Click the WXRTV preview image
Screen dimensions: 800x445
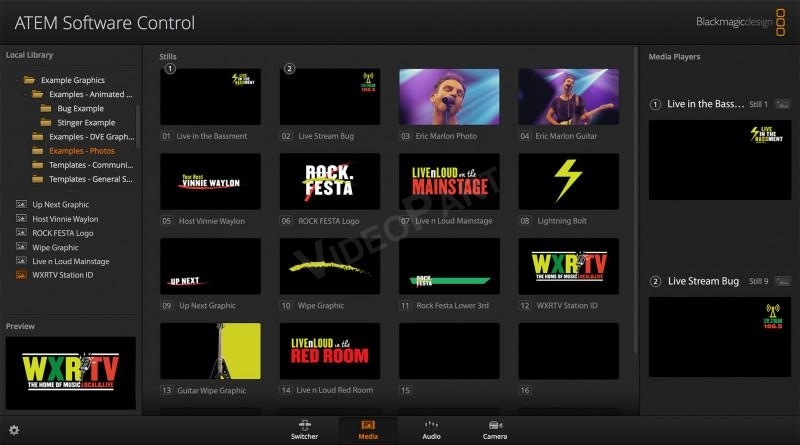(70, 373)
